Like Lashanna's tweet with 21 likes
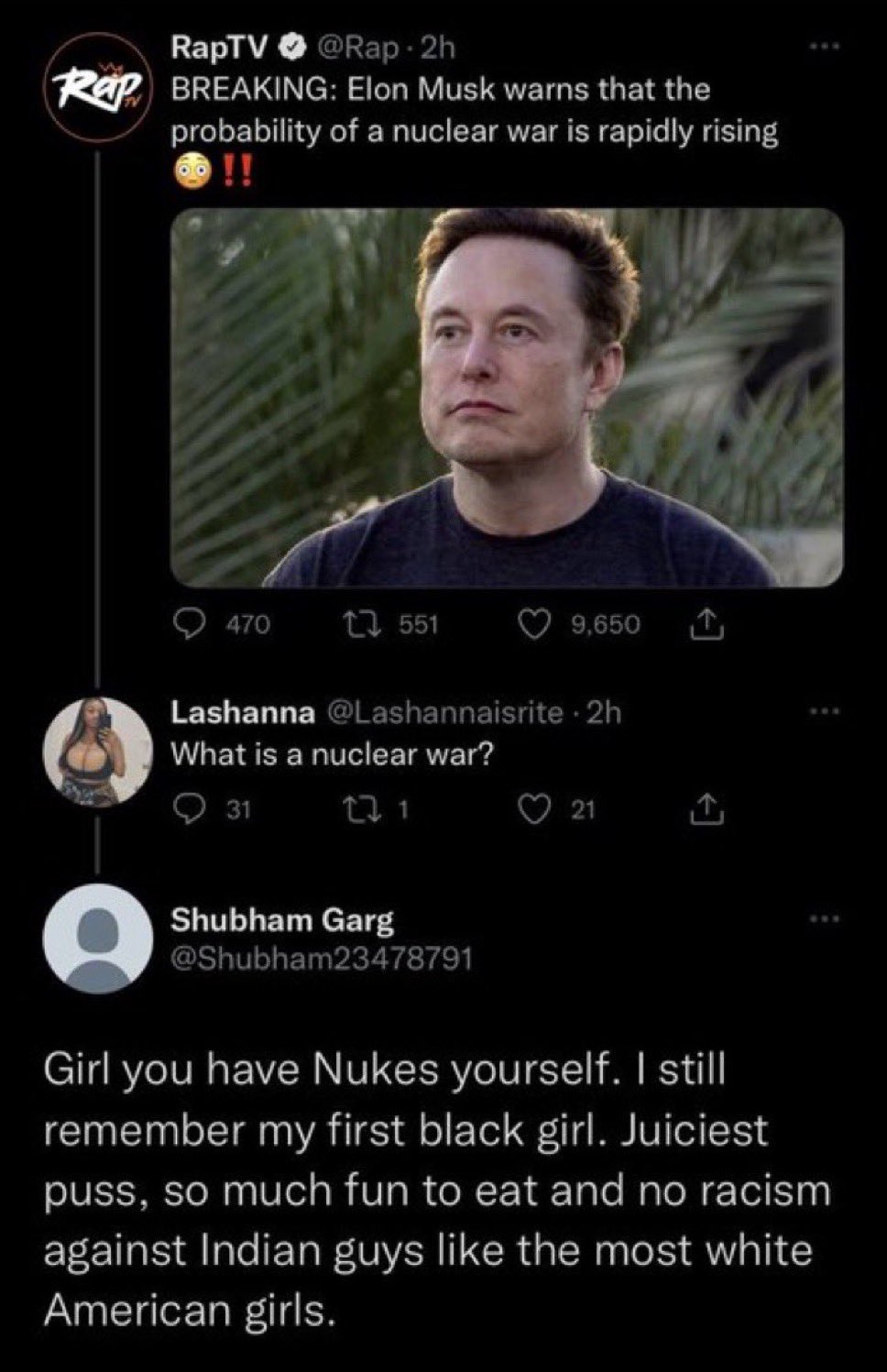Screen dimensions: 887x1372 point(557,809)
